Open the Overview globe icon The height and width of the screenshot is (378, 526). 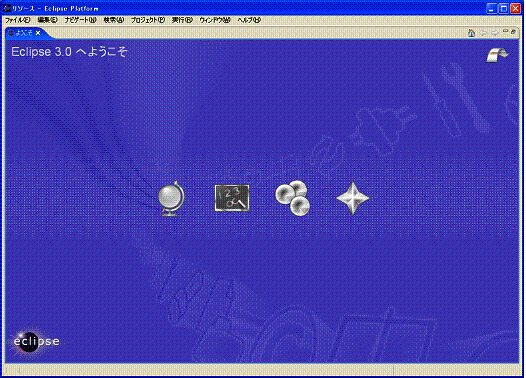tap(171, 198)
